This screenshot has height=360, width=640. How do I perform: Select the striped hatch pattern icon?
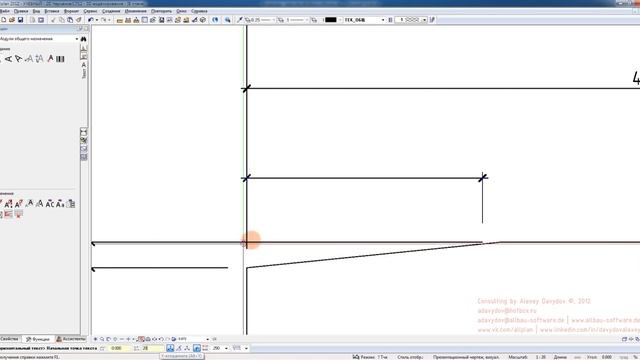pyautogui.click(x=60, y=59)
